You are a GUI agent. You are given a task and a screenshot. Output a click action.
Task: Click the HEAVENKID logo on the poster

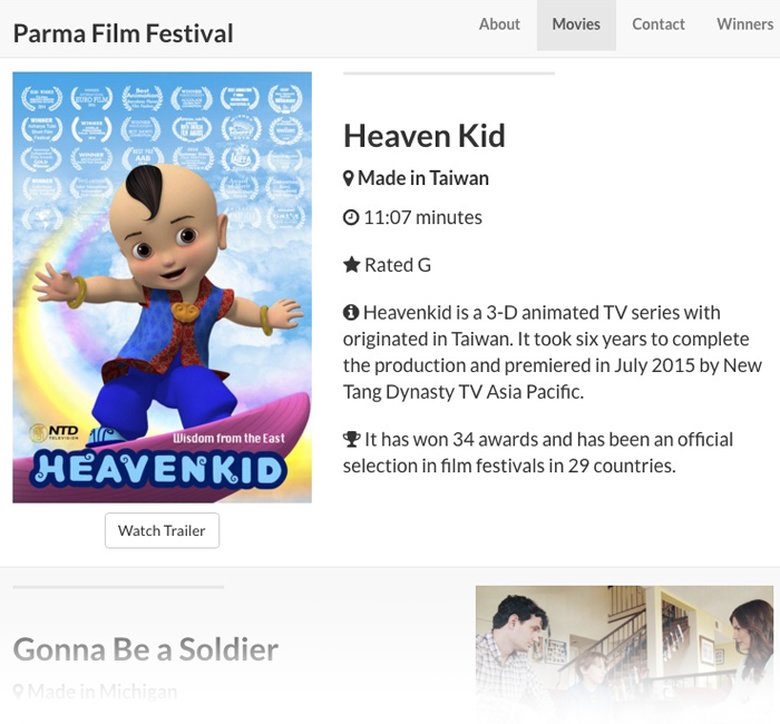tap(160, 471)
